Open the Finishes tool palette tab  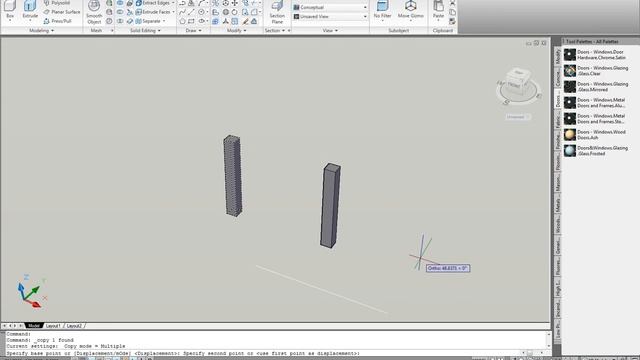point(558,141)
